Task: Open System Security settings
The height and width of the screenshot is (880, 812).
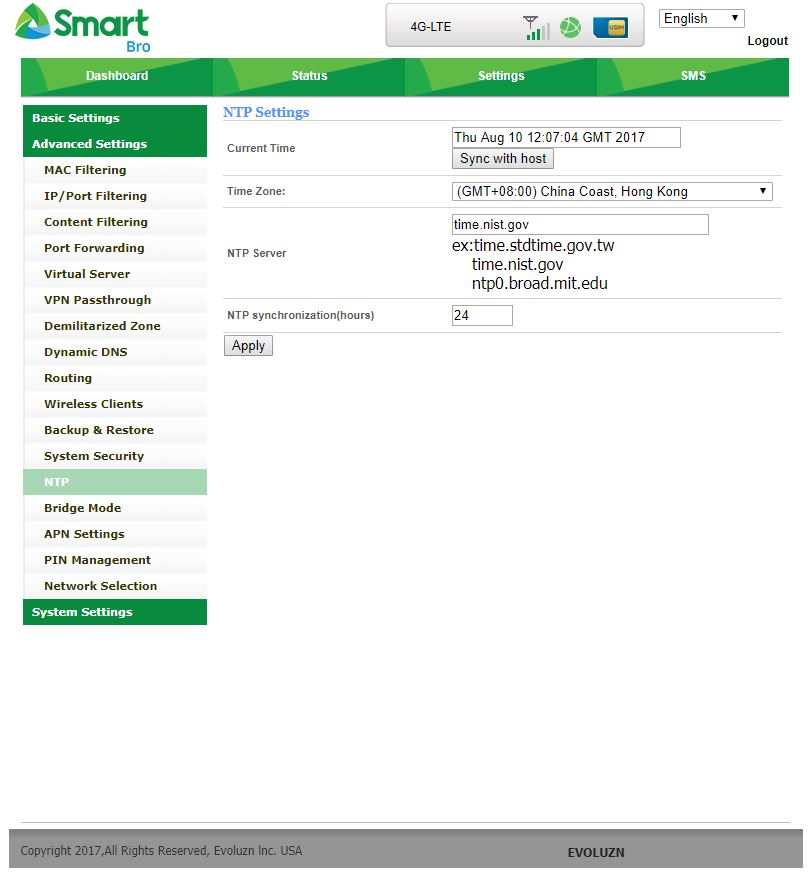Action: point(115,456)
